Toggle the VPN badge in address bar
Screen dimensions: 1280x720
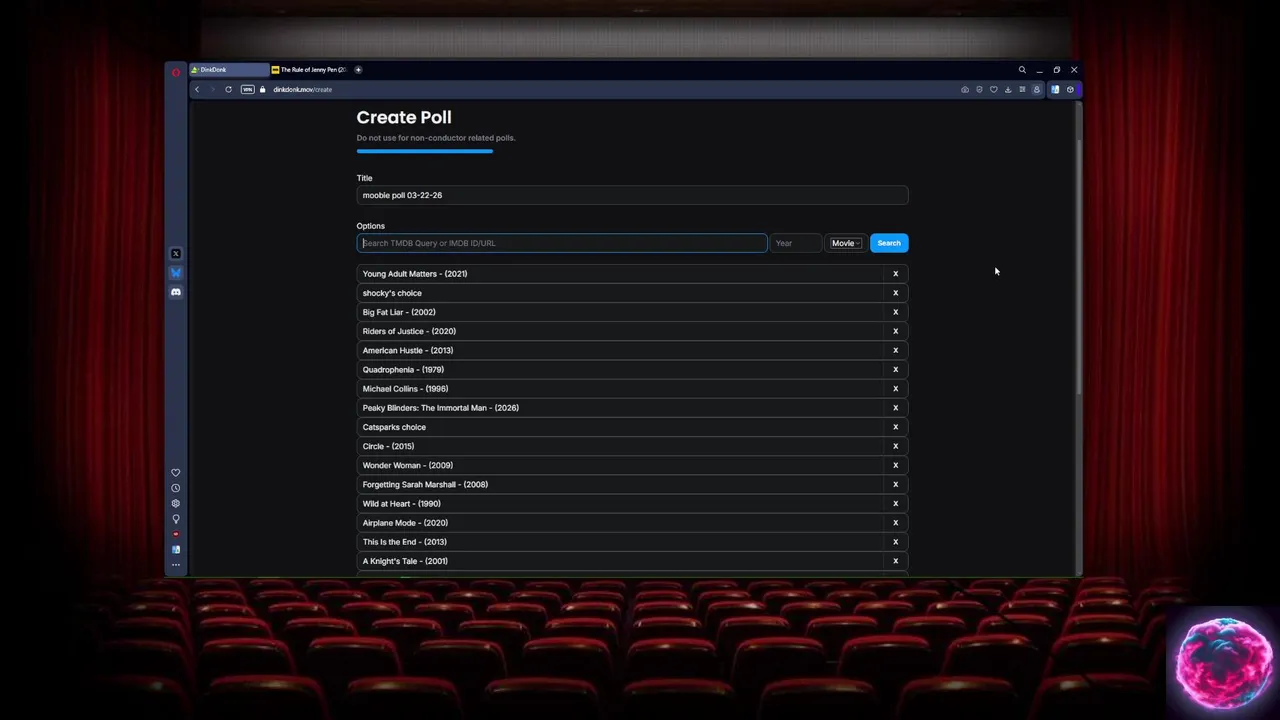click(x=247, y=90)
